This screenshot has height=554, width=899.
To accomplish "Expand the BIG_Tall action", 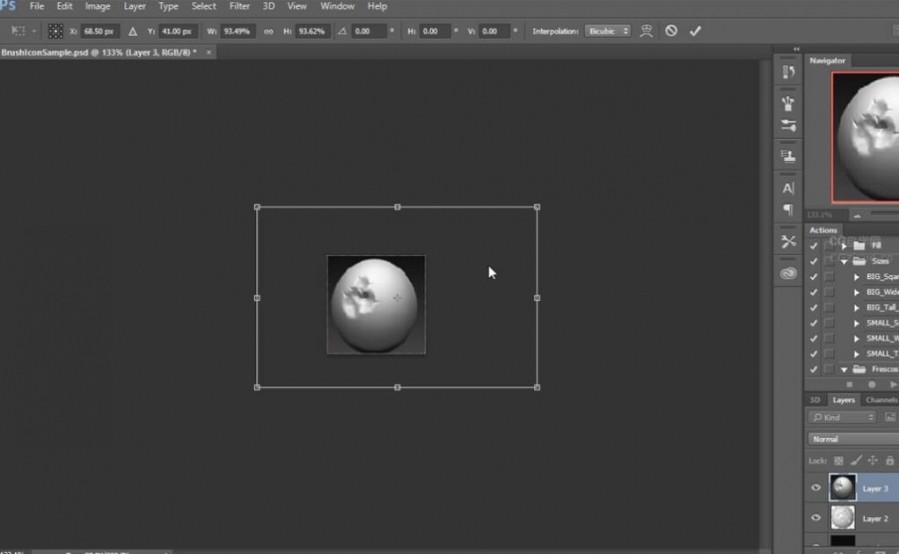I will point(857,308).
